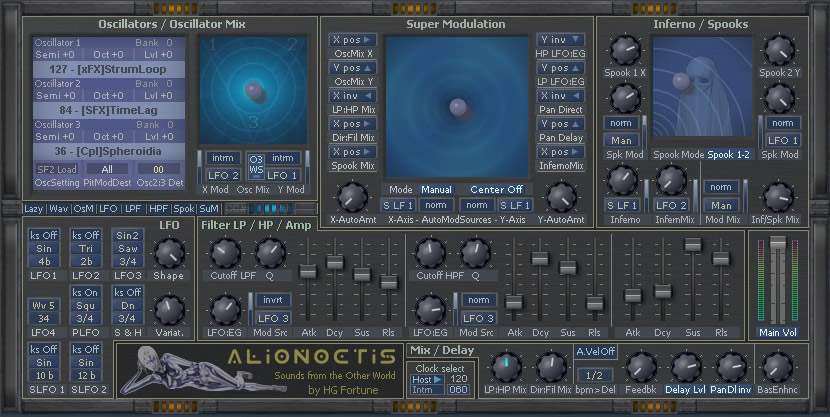This screenshot has width=830, height=417.
Task: Toggle the A.VelOff button
Action: [x=596, y=351]
